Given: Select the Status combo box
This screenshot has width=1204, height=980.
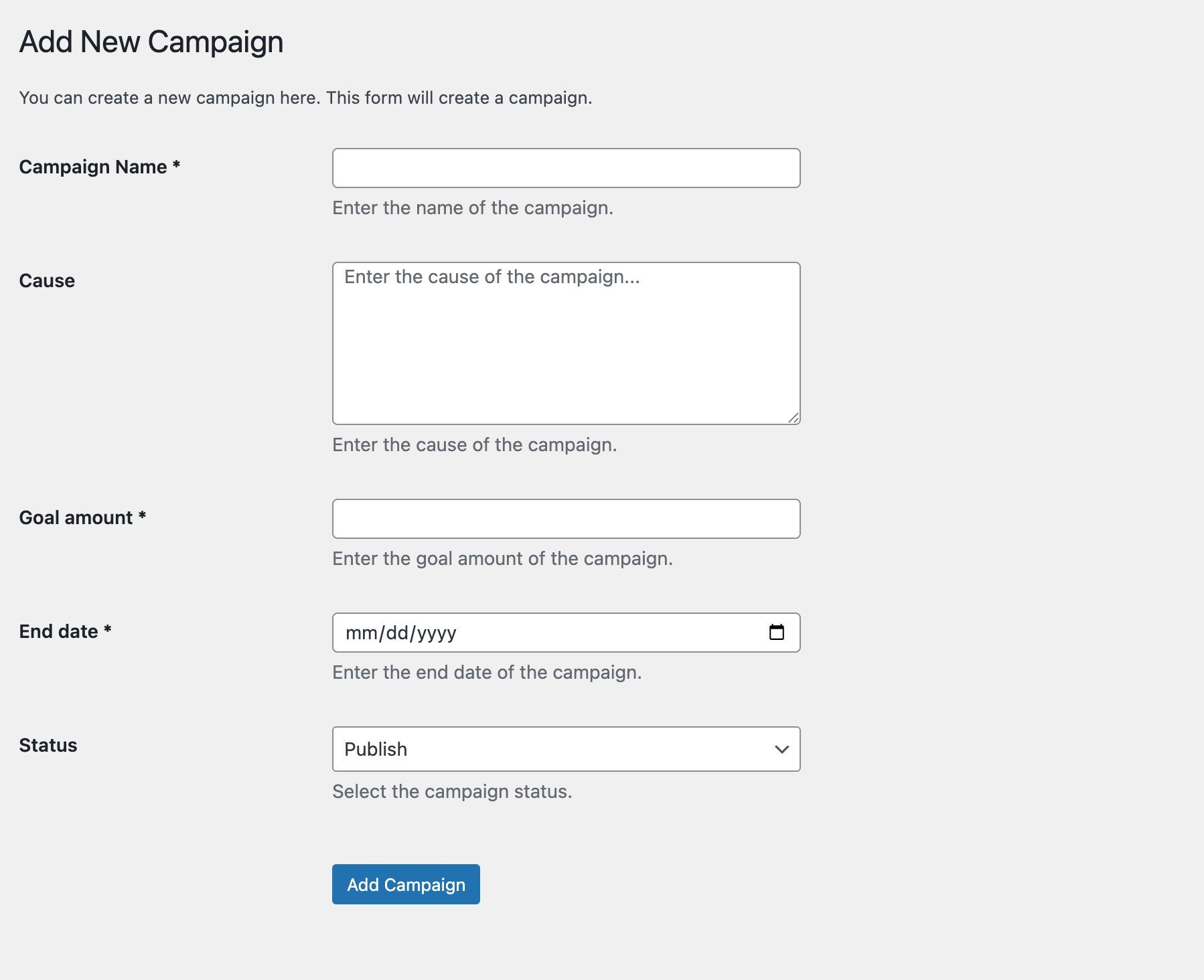Looking at the screenshot, I should click(566, 749).
